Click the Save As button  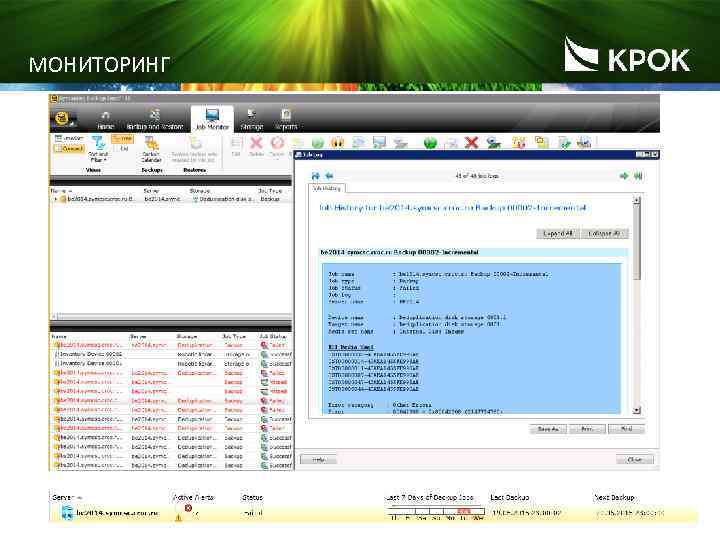(548, 429)
